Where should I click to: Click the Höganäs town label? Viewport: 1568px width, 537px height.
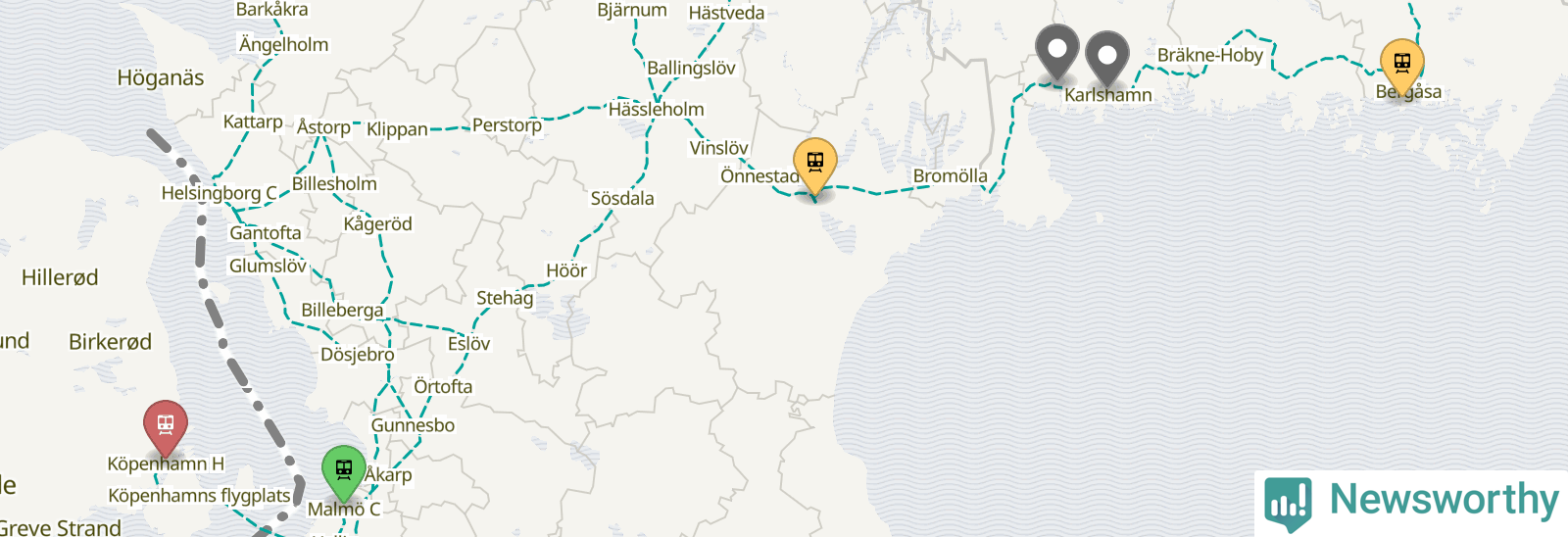pyautogui.click(x=161, y=77)
